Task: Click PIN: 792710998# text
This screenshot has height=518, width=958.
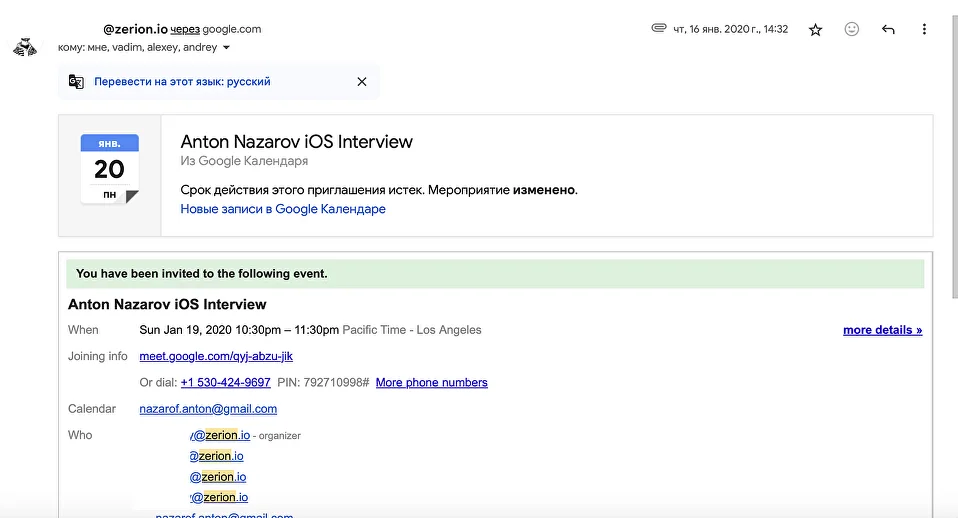Action: point(323,382)
